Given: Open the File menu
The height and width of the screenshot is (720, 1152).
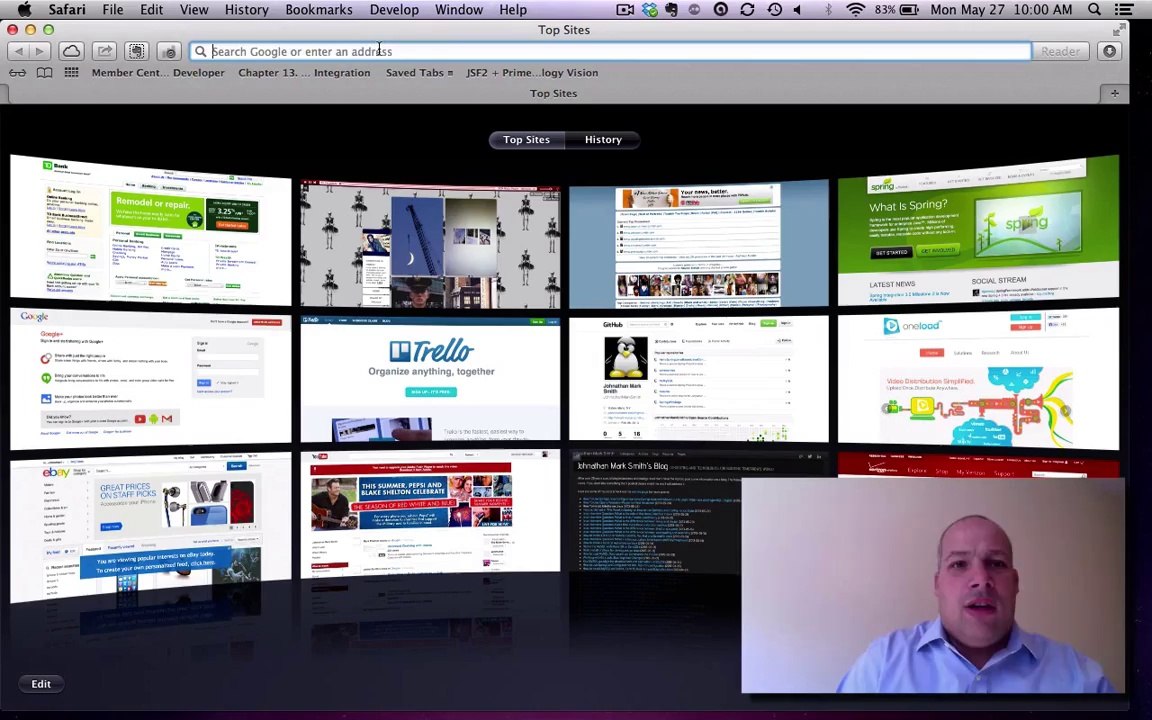Looking at the screenshot, I should [x=112, y=10].
